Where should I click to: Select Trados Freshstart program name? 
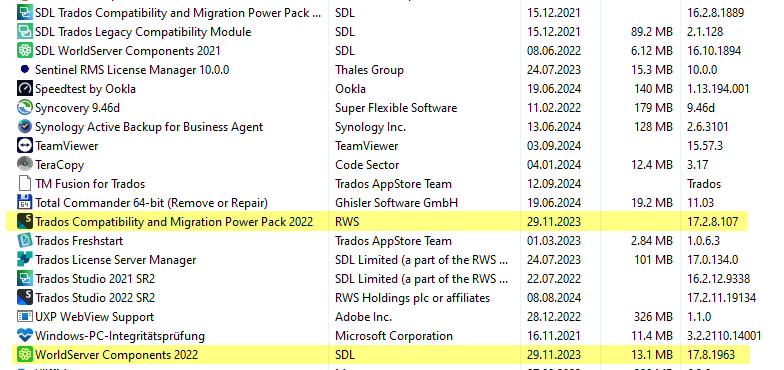(x=79, y=241)
